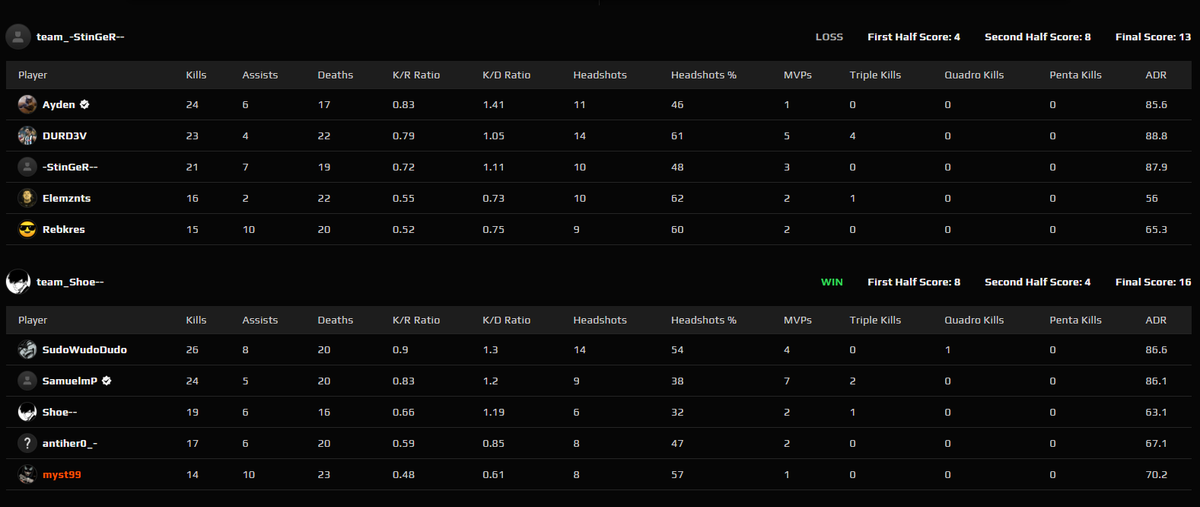Click myst99's ADR value 70.2

coord(1156,474)
